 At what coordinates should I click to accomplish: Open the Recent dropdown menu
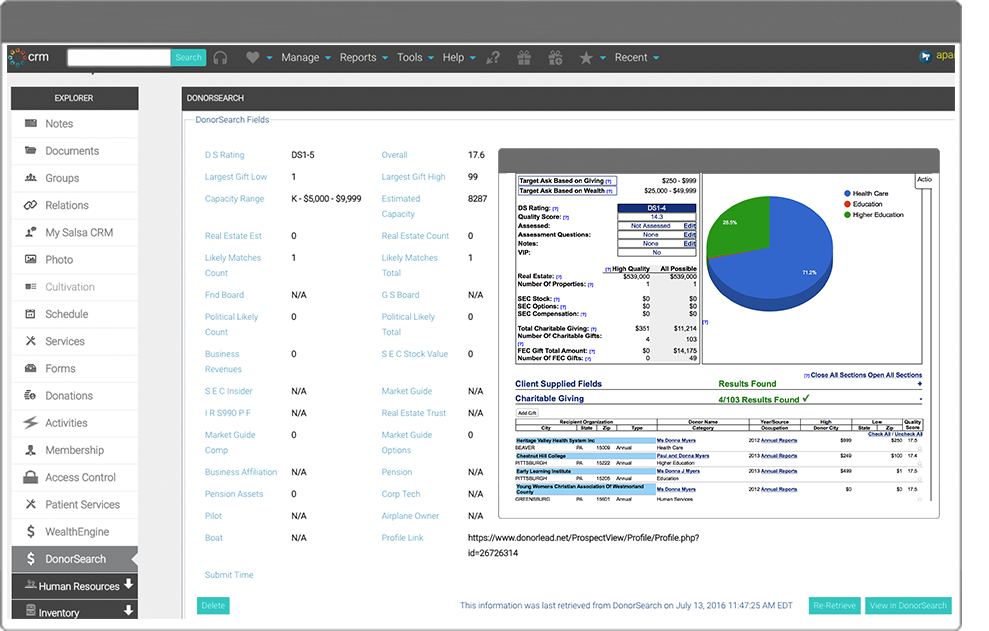pyautogui.click(x=637, y=57)
